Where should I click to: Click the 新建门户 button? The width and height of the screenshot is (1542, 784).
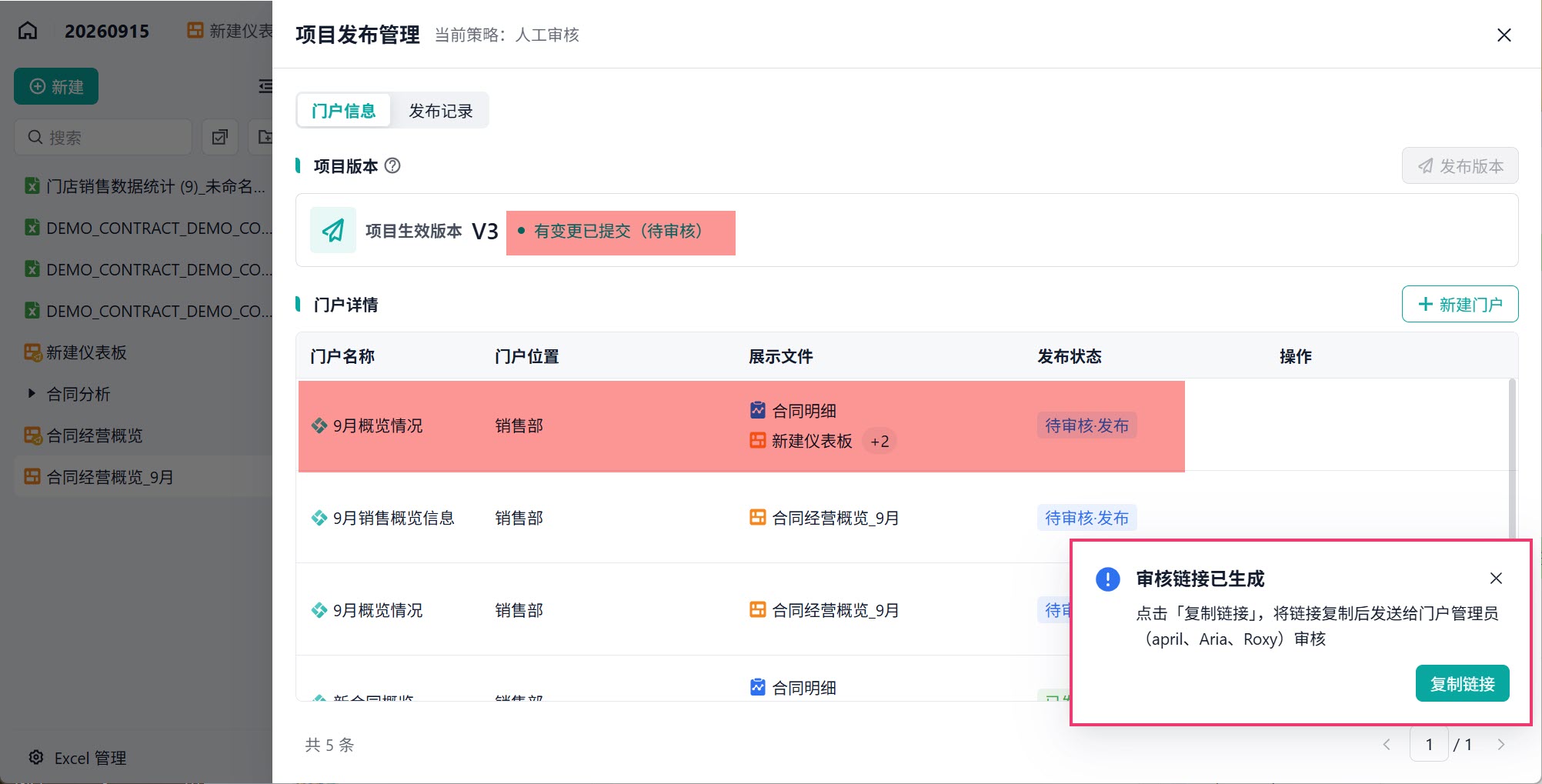[1460, 304]
